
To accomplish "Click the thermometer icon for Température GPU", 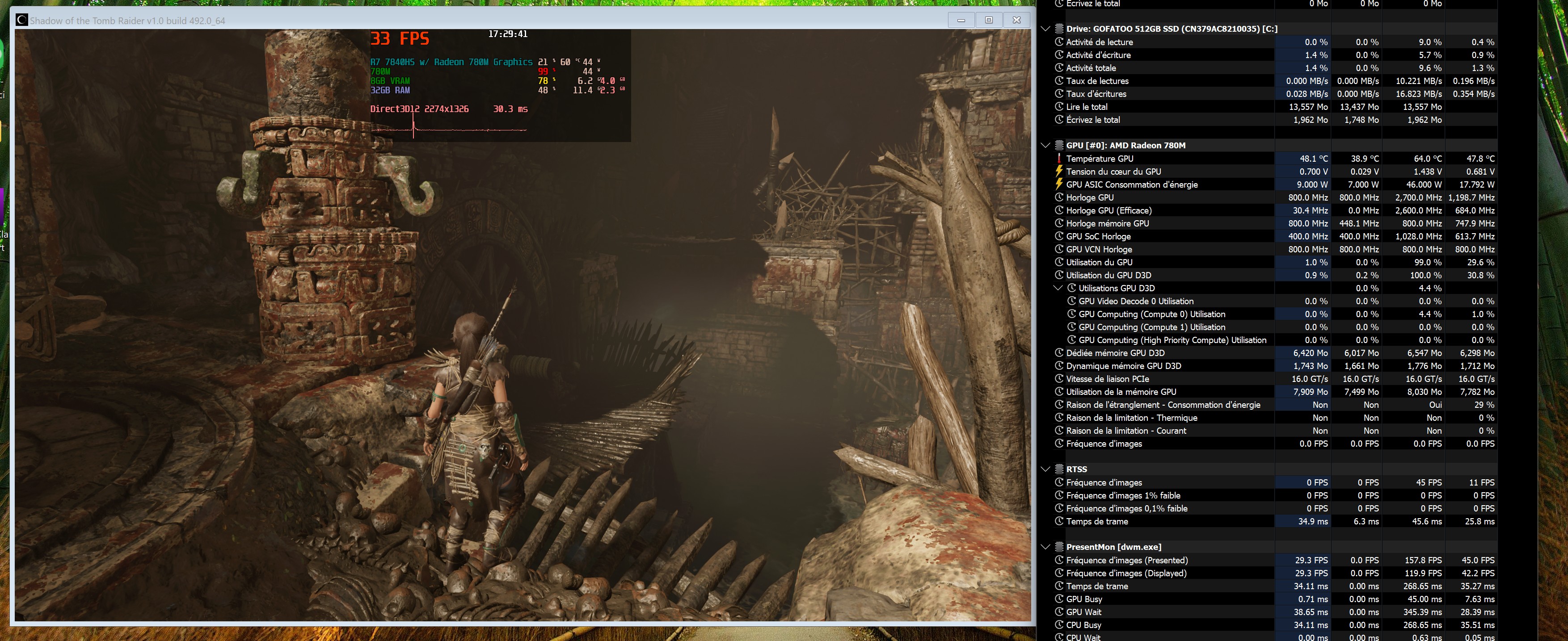I will [x=1059, y=158].
